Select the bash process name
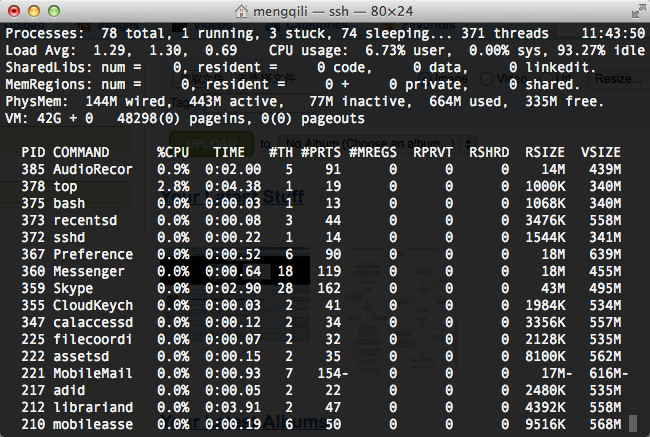The width and height of the screenshot is (650, 437). point(69,203)
